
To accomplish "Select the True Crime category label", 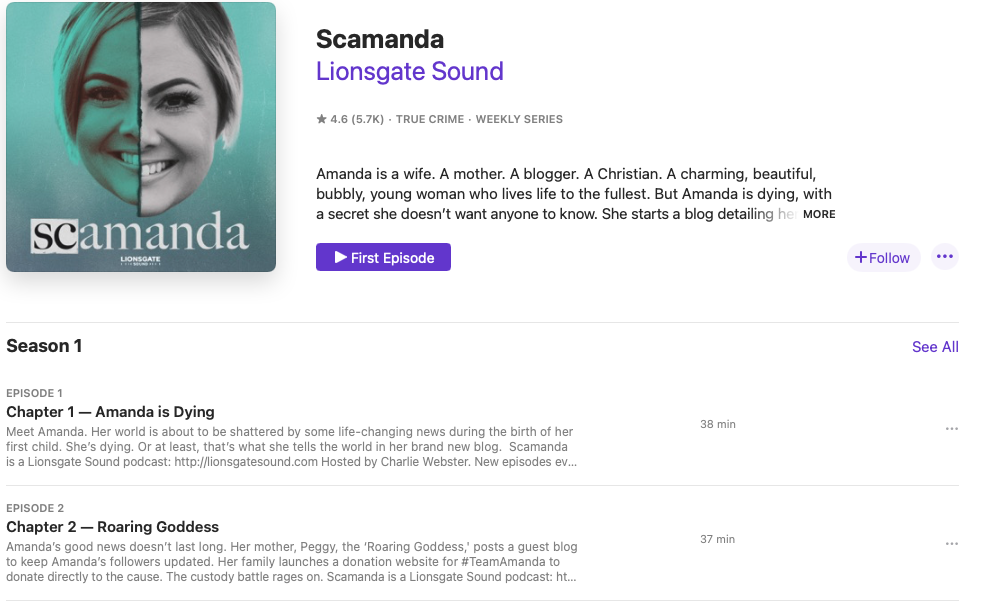I will click(x=430, y=119).
